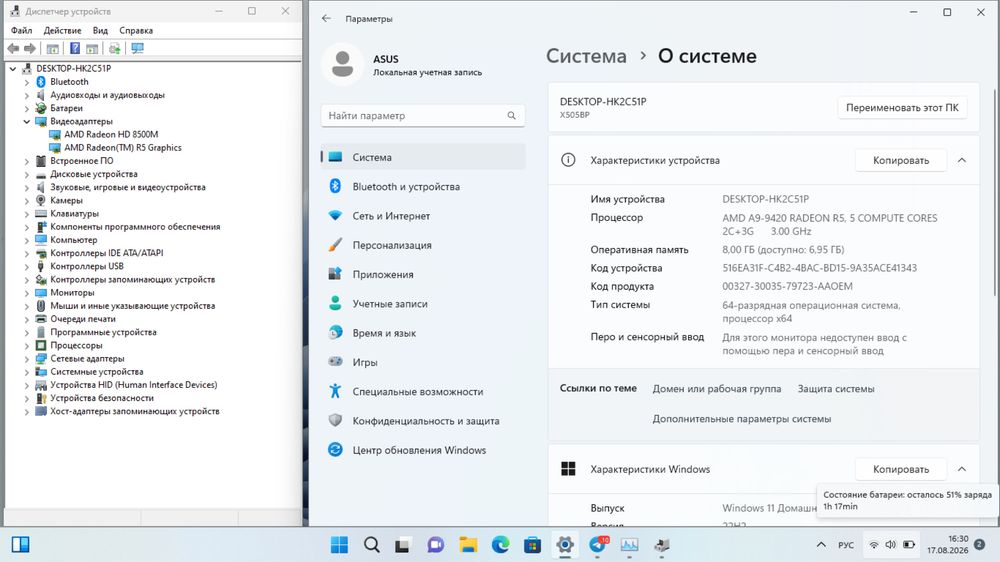Toggle the console tree pane icon in Device Manager

pyautogui.click(x=53, y=48)
